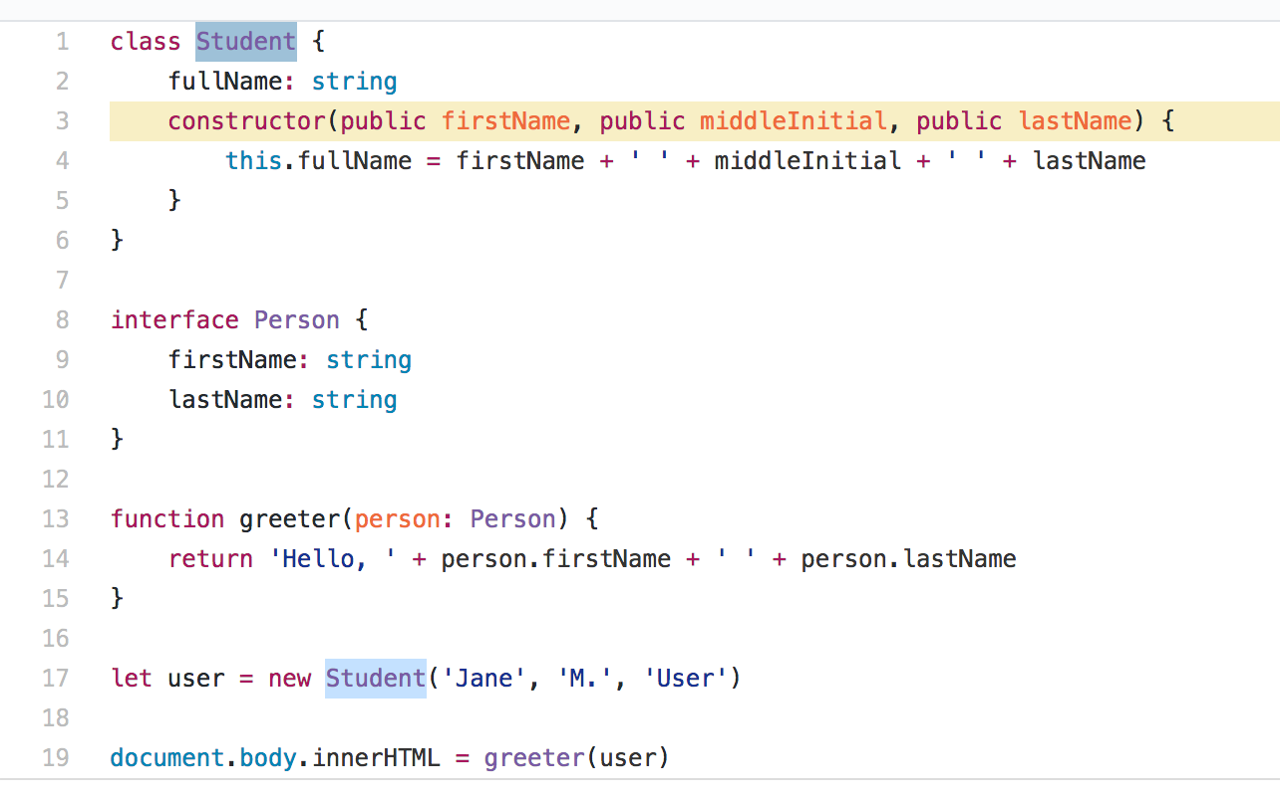Screen dimensions: 1280x800
Task: Click the highlighted Student class name on line 1
Action: [x=246, y=42]
